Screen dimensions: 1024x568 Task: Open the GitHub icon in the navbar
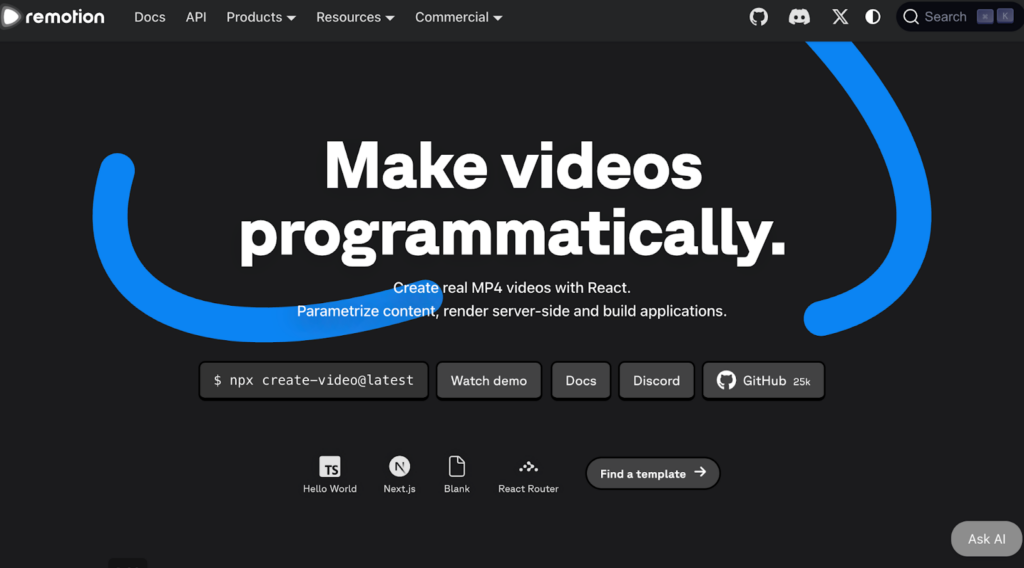758,17
